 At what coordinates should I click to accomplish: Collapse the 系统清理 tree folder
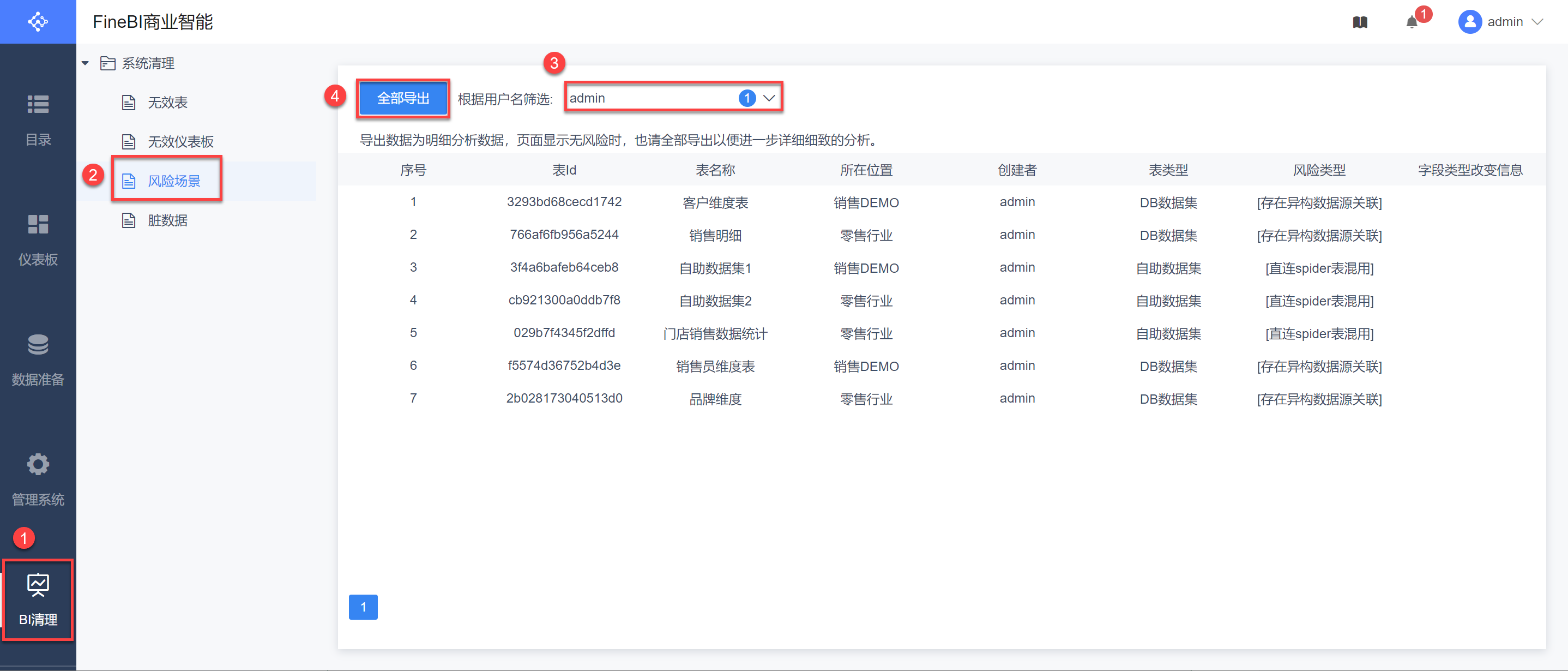coord(85,63)
